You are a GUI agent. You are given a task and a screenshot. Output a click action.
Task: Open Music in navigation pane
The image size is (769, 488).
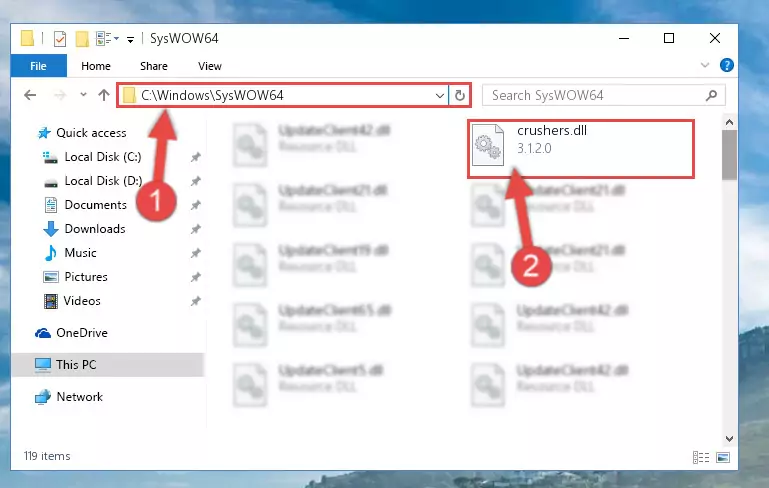[x=80, y=253]
